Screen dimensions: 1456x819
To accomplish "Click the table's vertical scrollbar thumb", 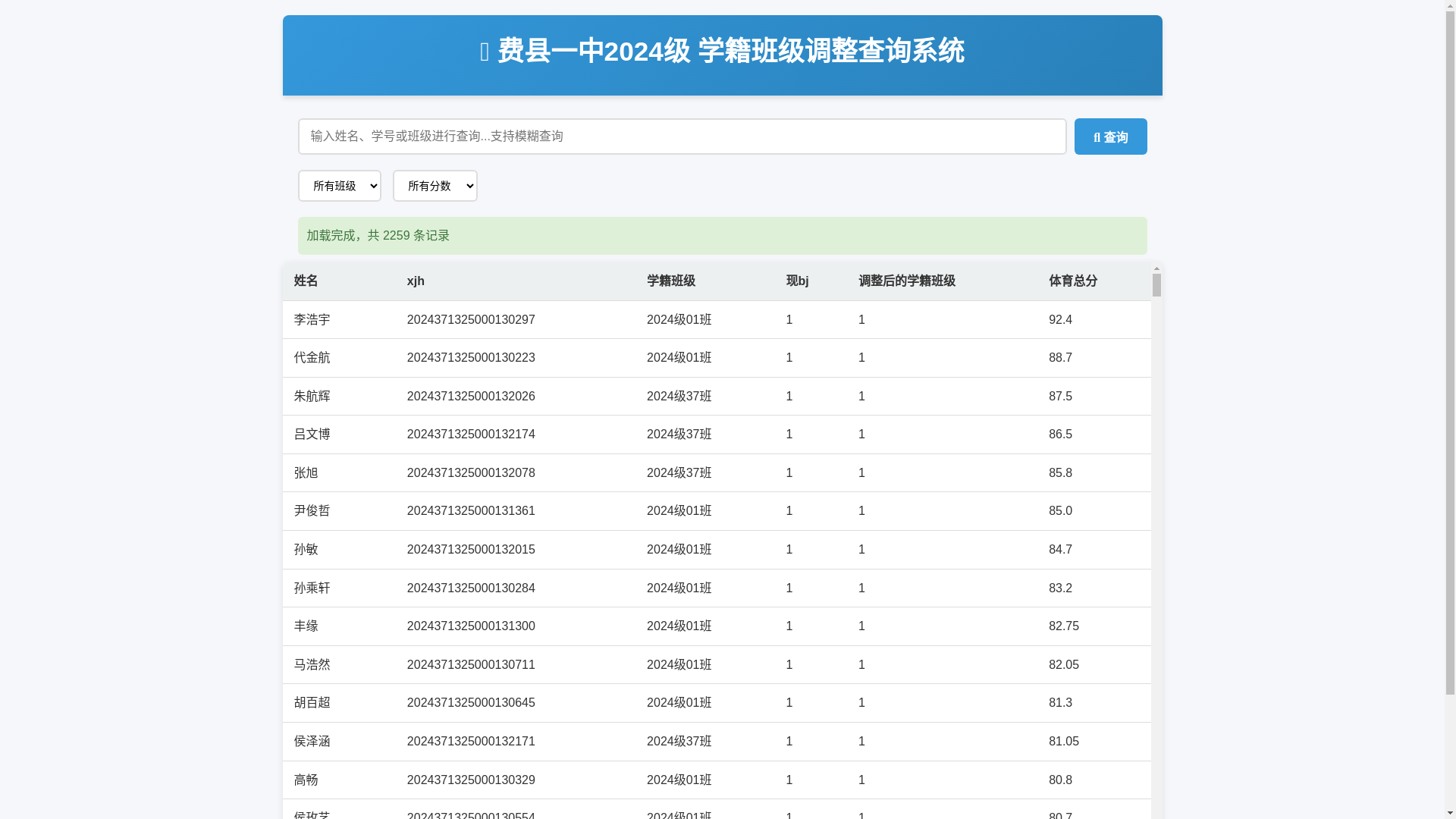I will [x=1156, y=285].
